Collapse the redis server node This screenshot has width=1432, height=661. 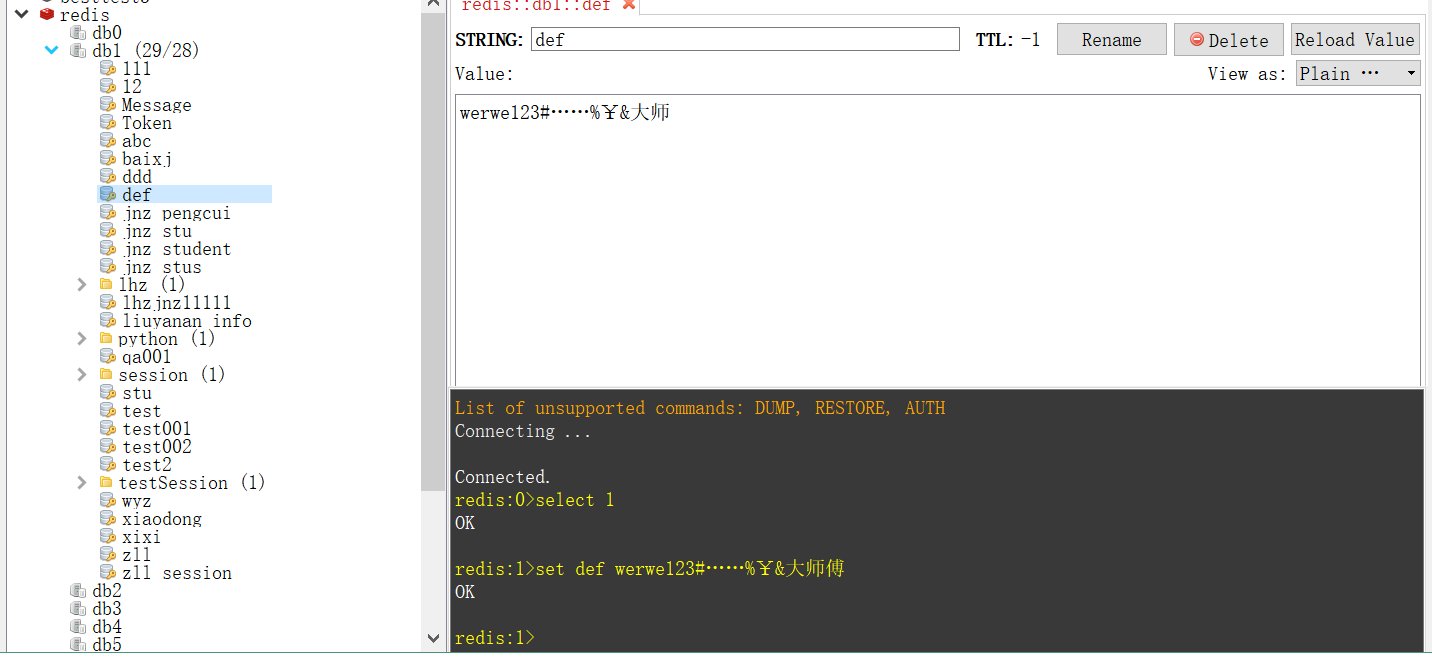(21, 15)
